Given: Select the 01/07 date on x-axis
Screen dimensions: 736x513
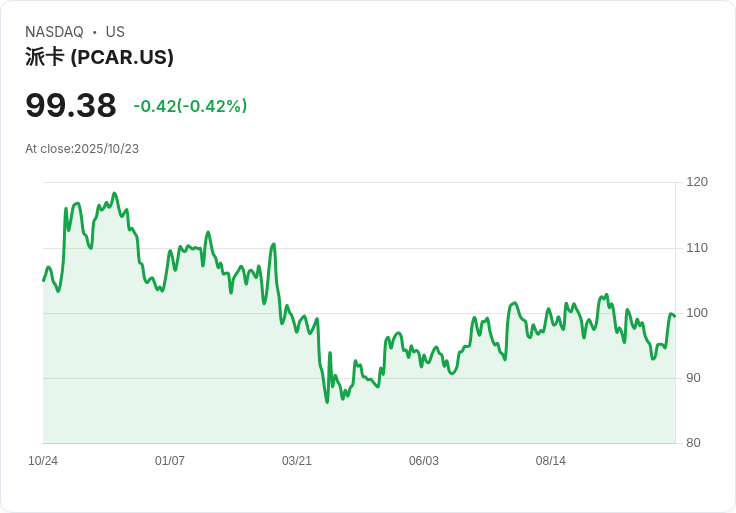Looking at the screenshot, I should [170, 461].
